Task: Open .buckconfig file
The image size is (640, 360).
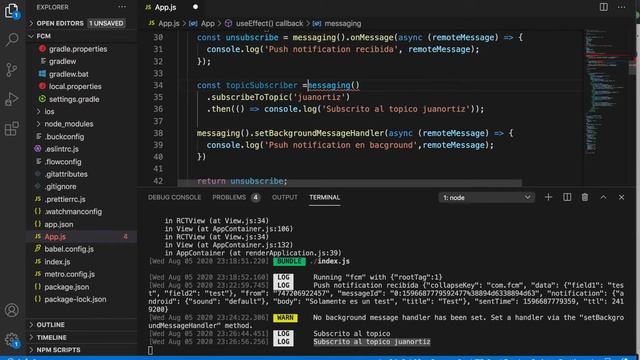Action: [x=64, y=136]
